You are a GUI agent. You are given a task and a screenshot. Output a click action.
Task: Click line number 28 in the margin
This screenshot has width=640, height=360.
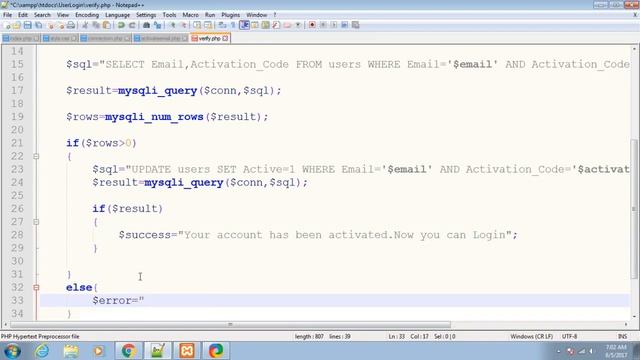pos(17,235)
